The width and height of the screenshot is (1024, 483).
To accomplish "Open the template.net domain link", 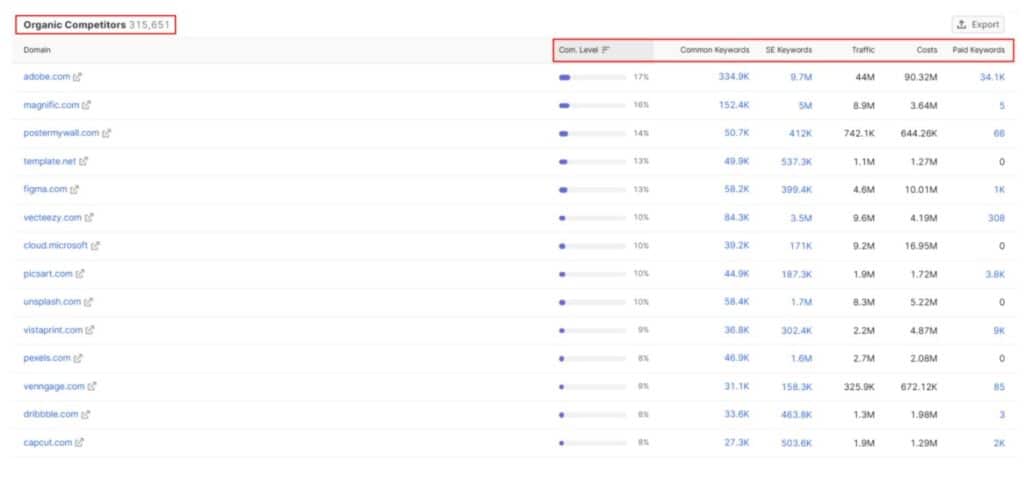I will (x=50, y=161).
